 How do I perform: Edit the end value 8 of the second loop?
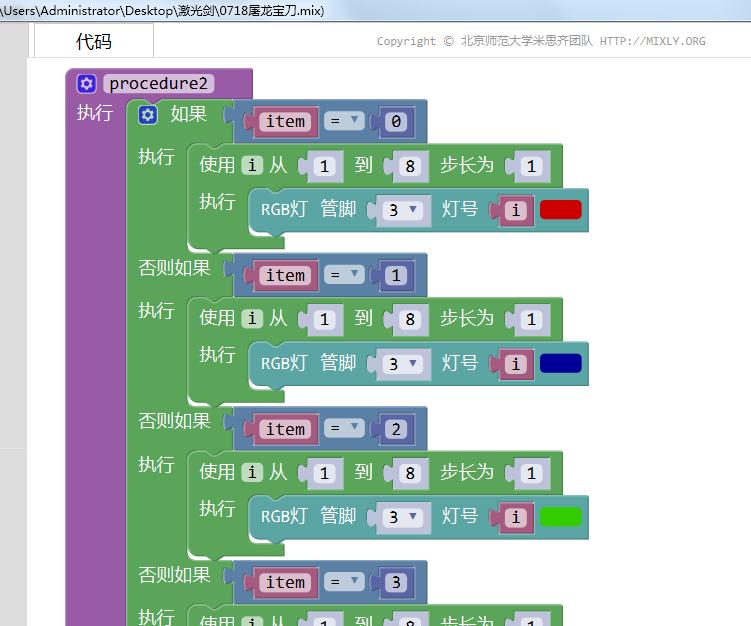coord(410,319)
